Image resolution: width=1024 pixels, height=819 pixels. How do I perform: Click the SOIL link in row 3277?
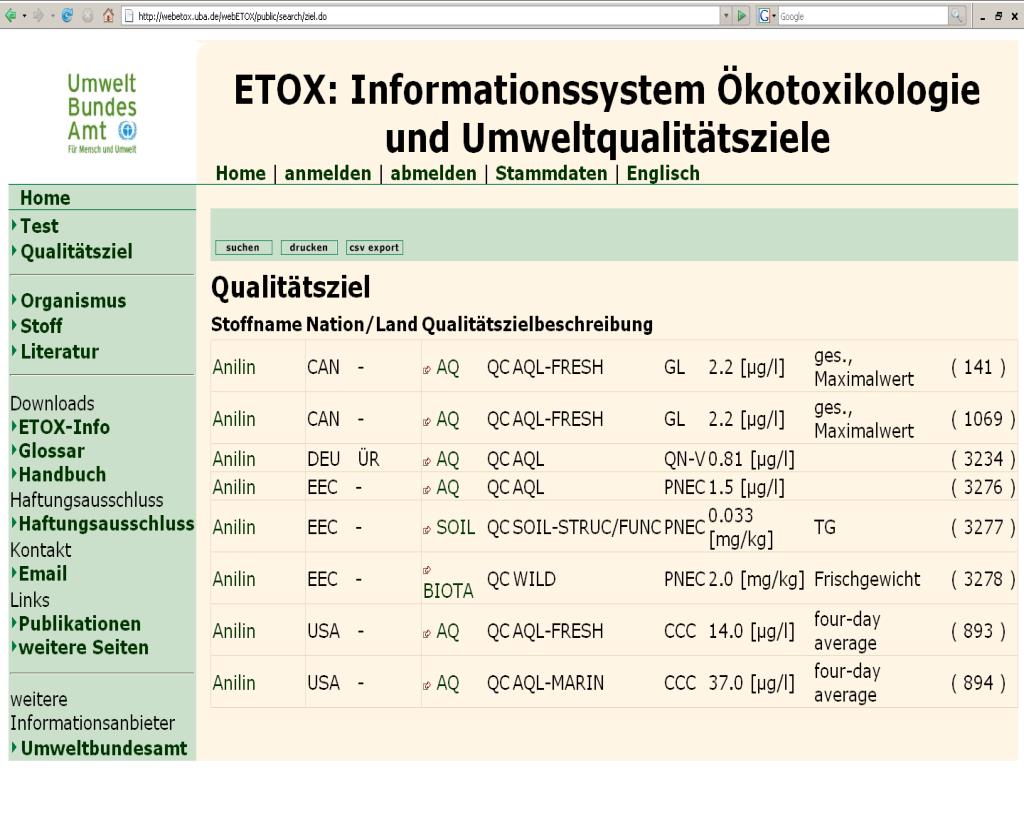coord(455,527)
